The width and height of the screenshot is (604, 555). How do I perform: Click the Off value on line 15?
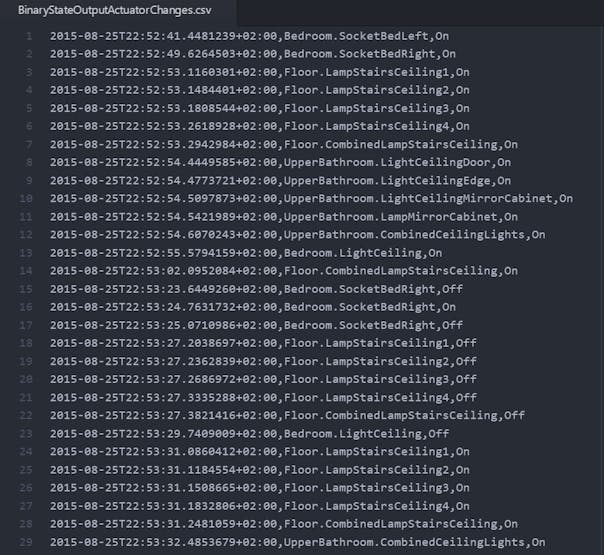point(452,289)
